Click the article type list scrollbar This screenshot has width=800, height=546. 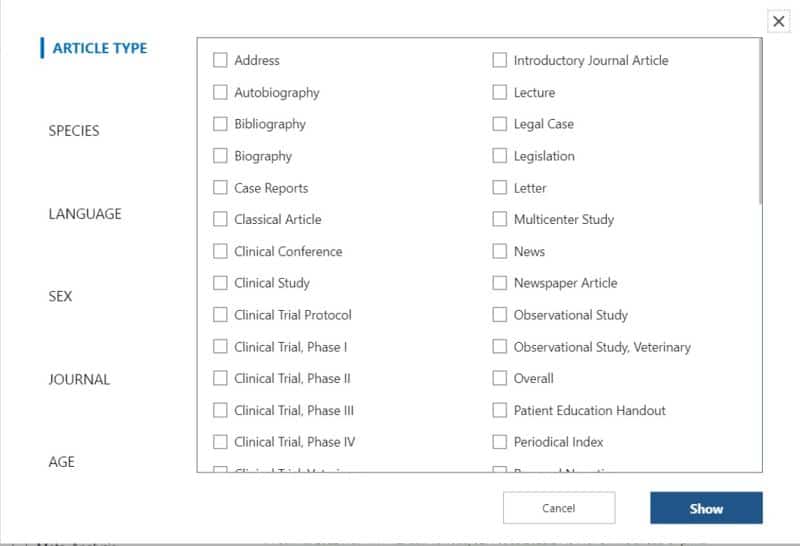(x=760, y=120)
